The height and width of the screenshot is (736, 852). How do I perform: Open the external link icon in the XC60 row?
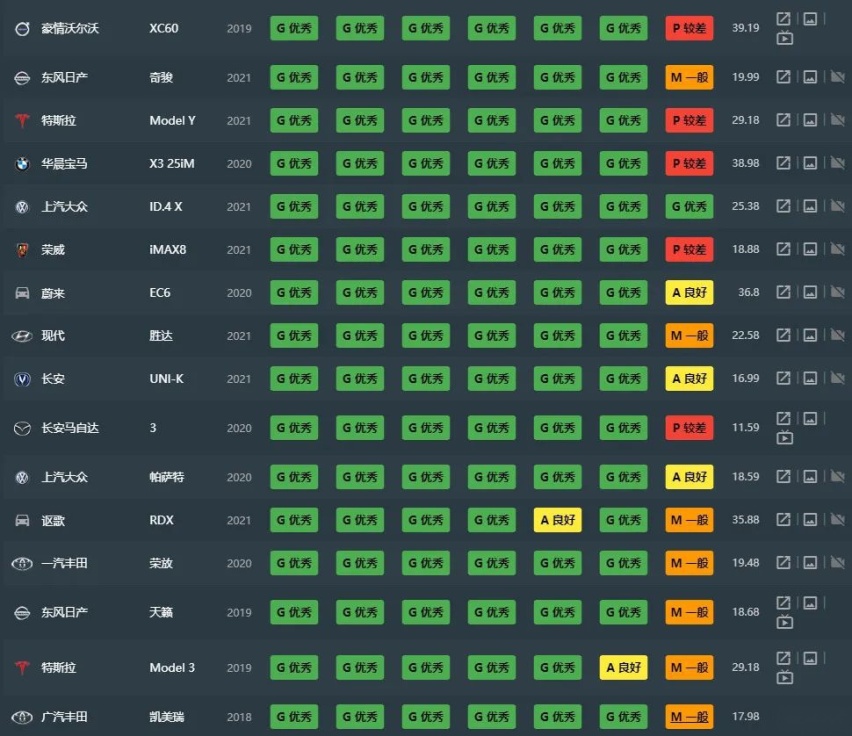783,19
